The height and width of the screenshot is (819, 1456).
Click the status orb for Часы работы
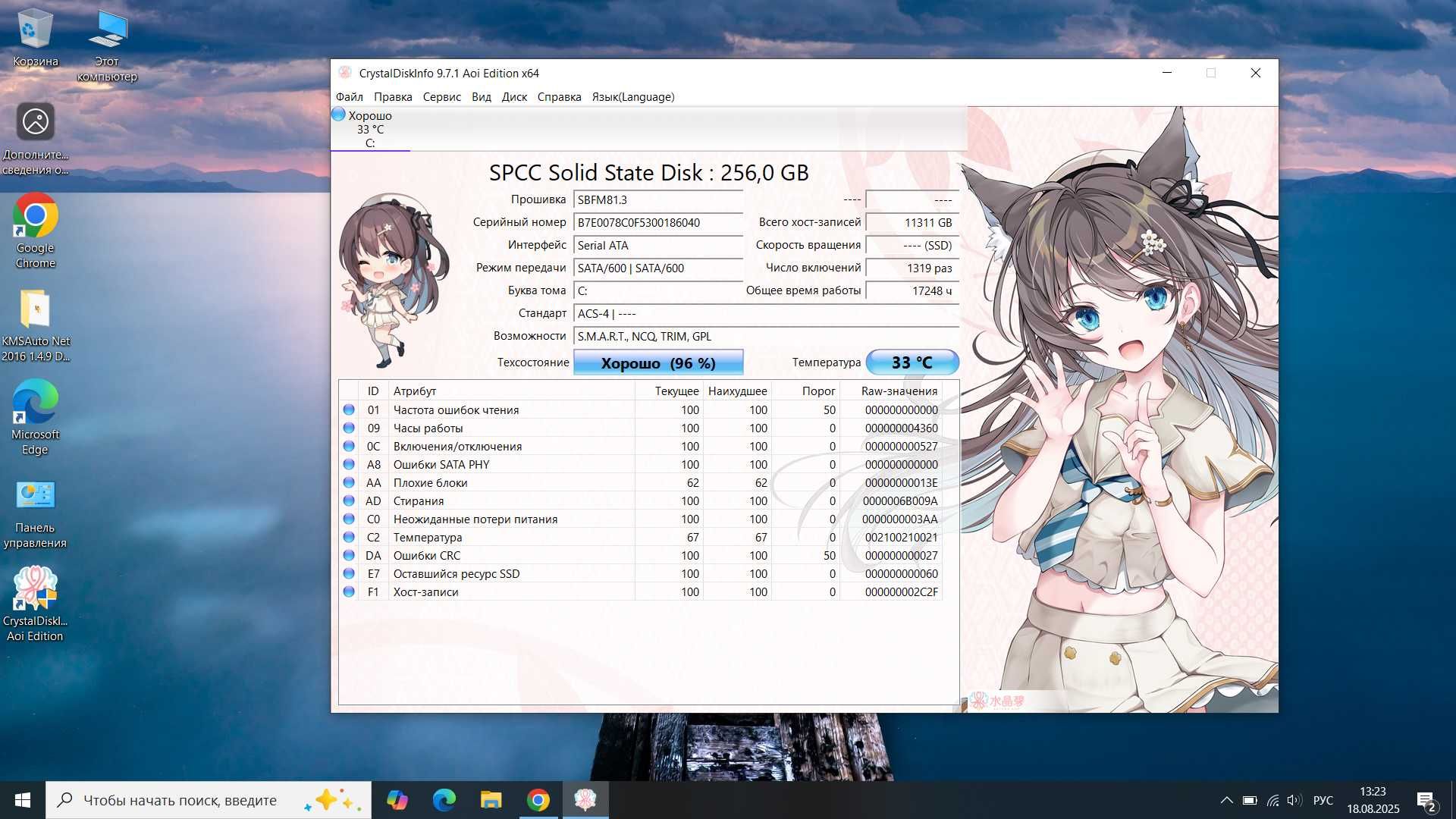click(349, 428)
